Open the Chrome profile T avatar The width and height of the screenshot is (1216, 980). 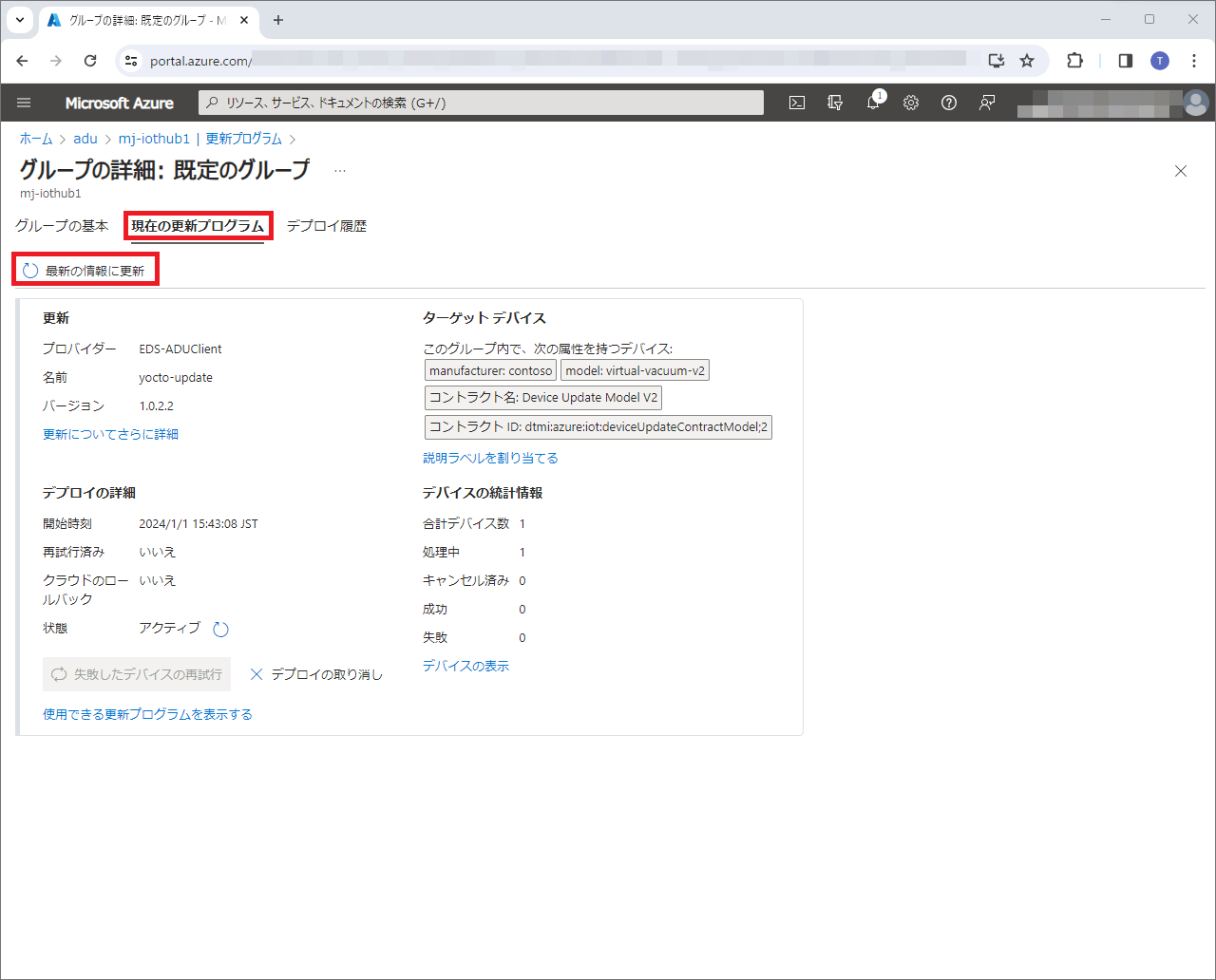click(1160, 61)
